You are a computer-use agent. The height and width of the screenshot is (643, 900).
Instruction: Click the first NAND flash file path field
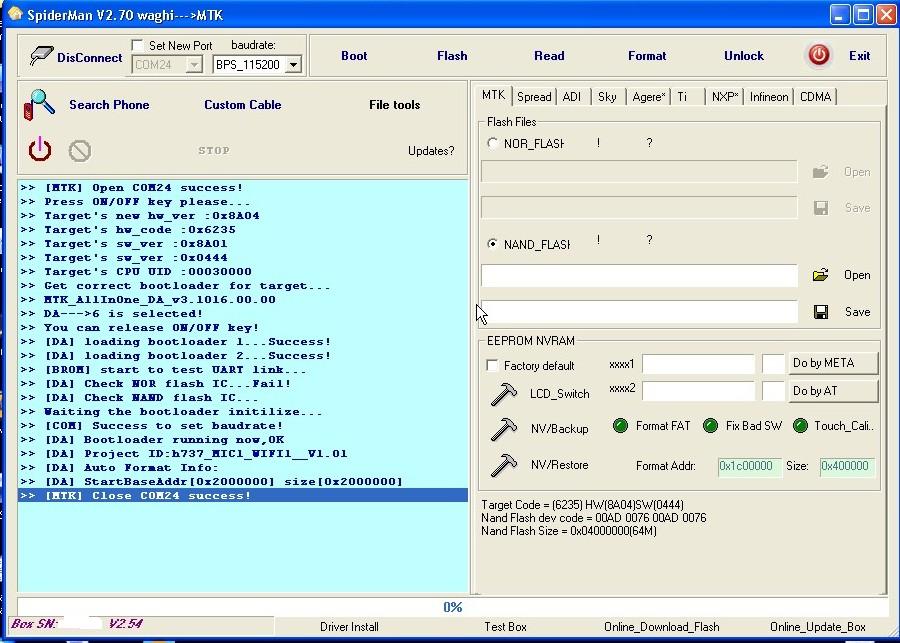click(x=639, y=276)
